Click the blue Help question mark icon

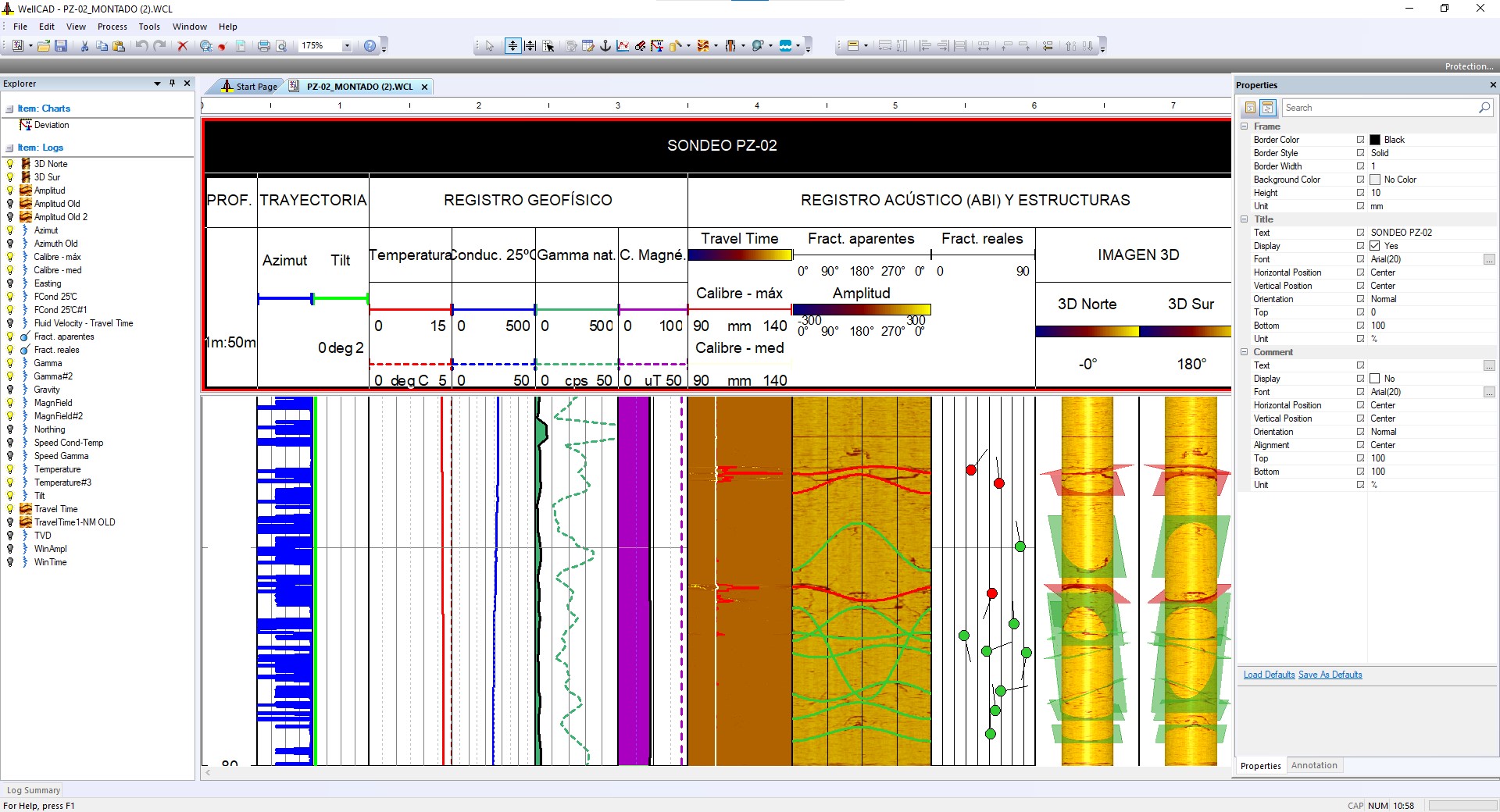370,46
